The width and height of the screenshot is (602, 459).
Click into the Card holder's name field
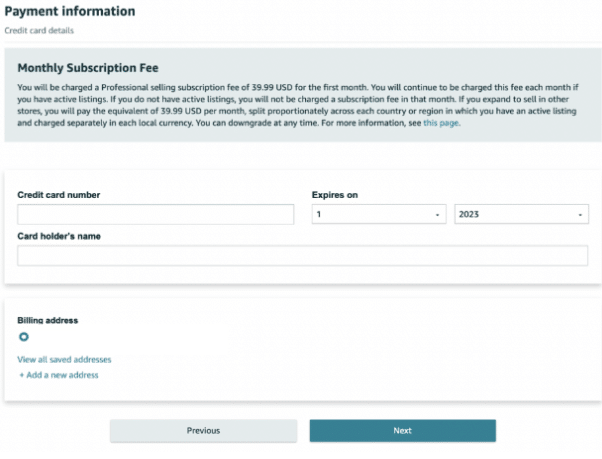tap(303, 256)
